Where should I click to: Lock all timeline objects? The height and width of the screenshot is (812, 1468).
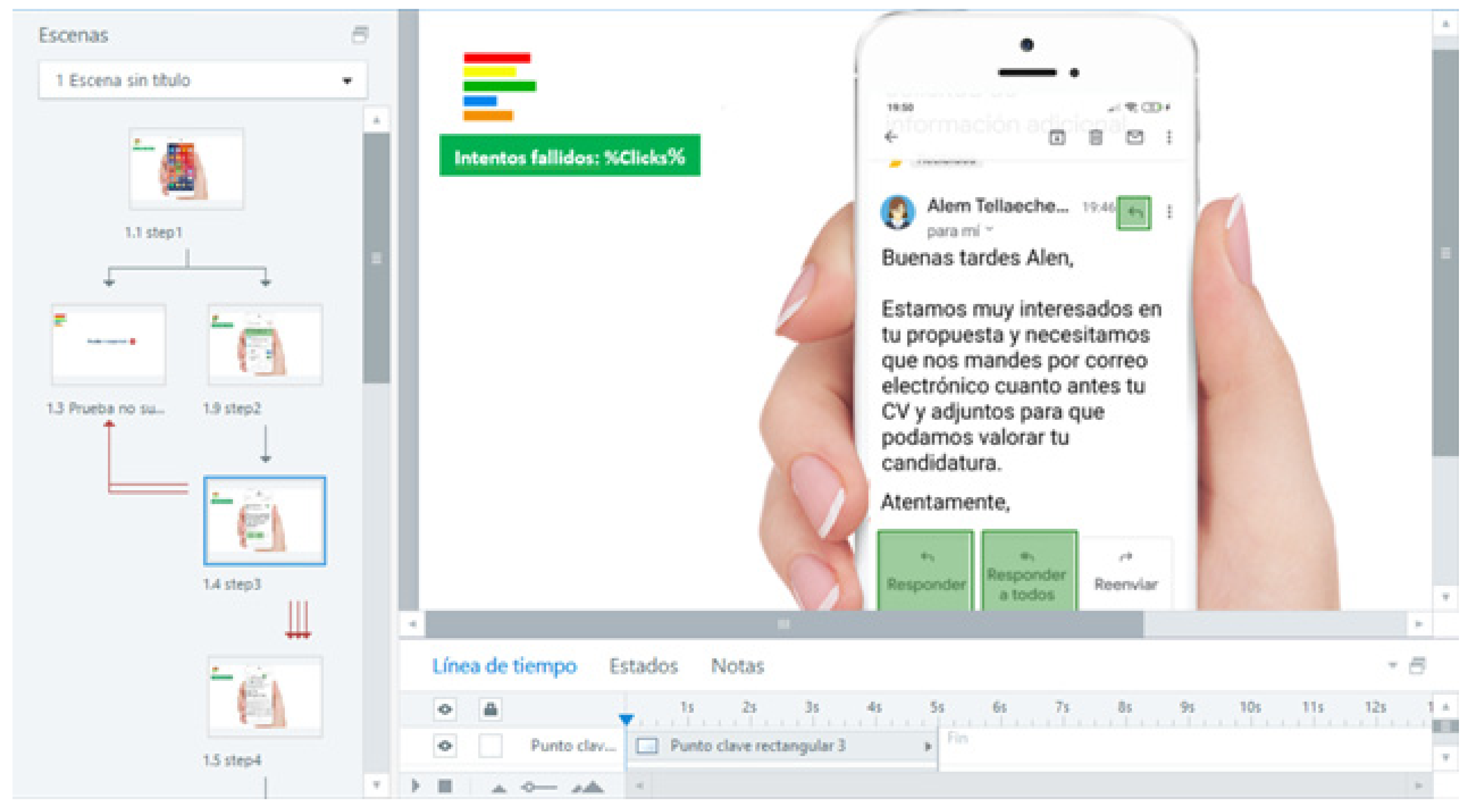point(491,710)
